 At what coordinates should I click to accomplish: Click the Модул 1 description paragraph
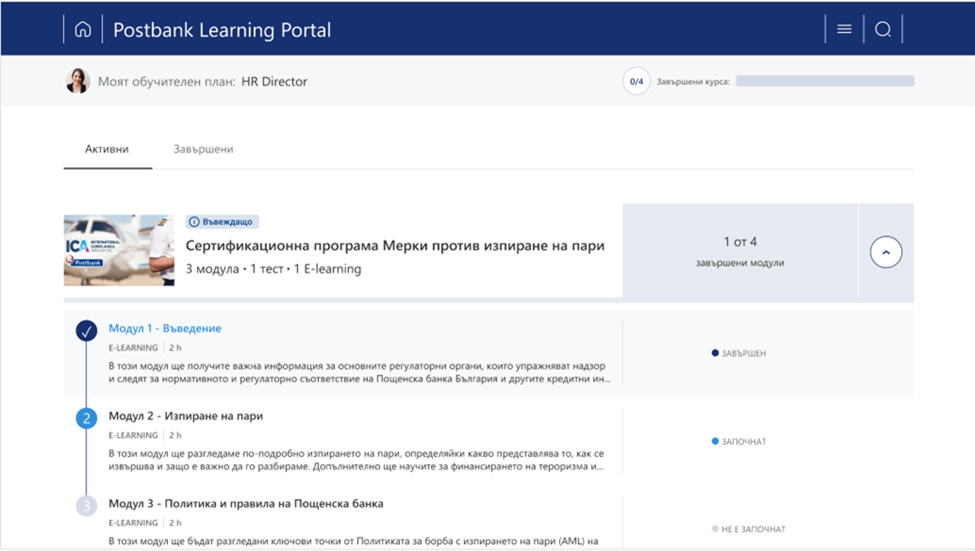click(x=359, y=373)
